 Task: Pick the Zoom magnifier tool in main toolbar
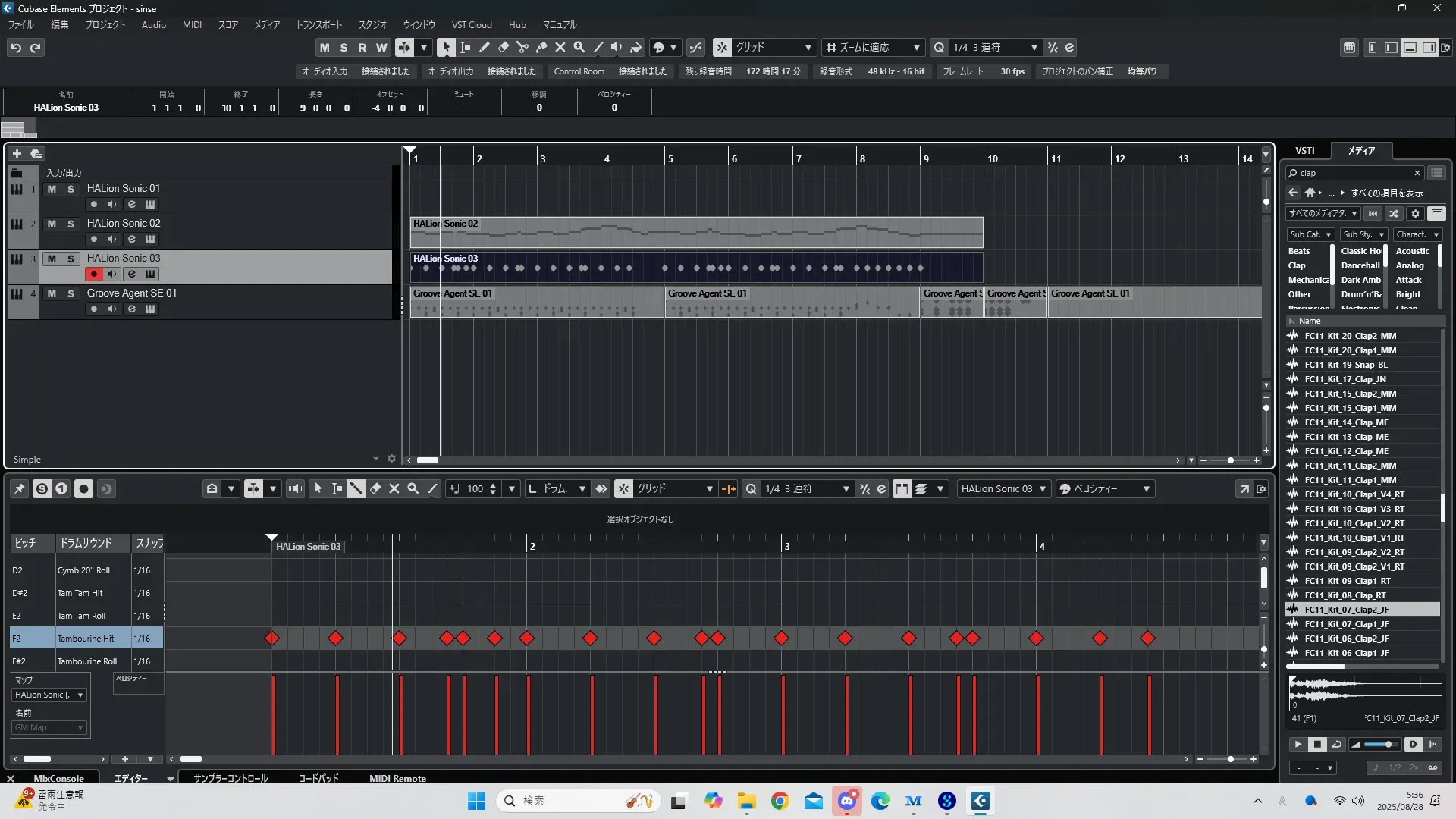coord(579,47)
